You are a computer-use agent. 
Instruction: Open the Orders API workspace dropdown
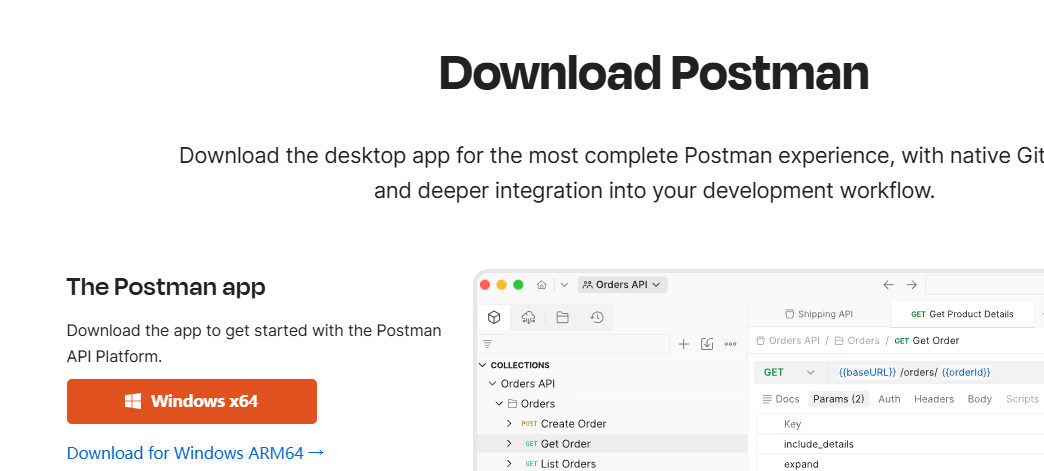622,285
